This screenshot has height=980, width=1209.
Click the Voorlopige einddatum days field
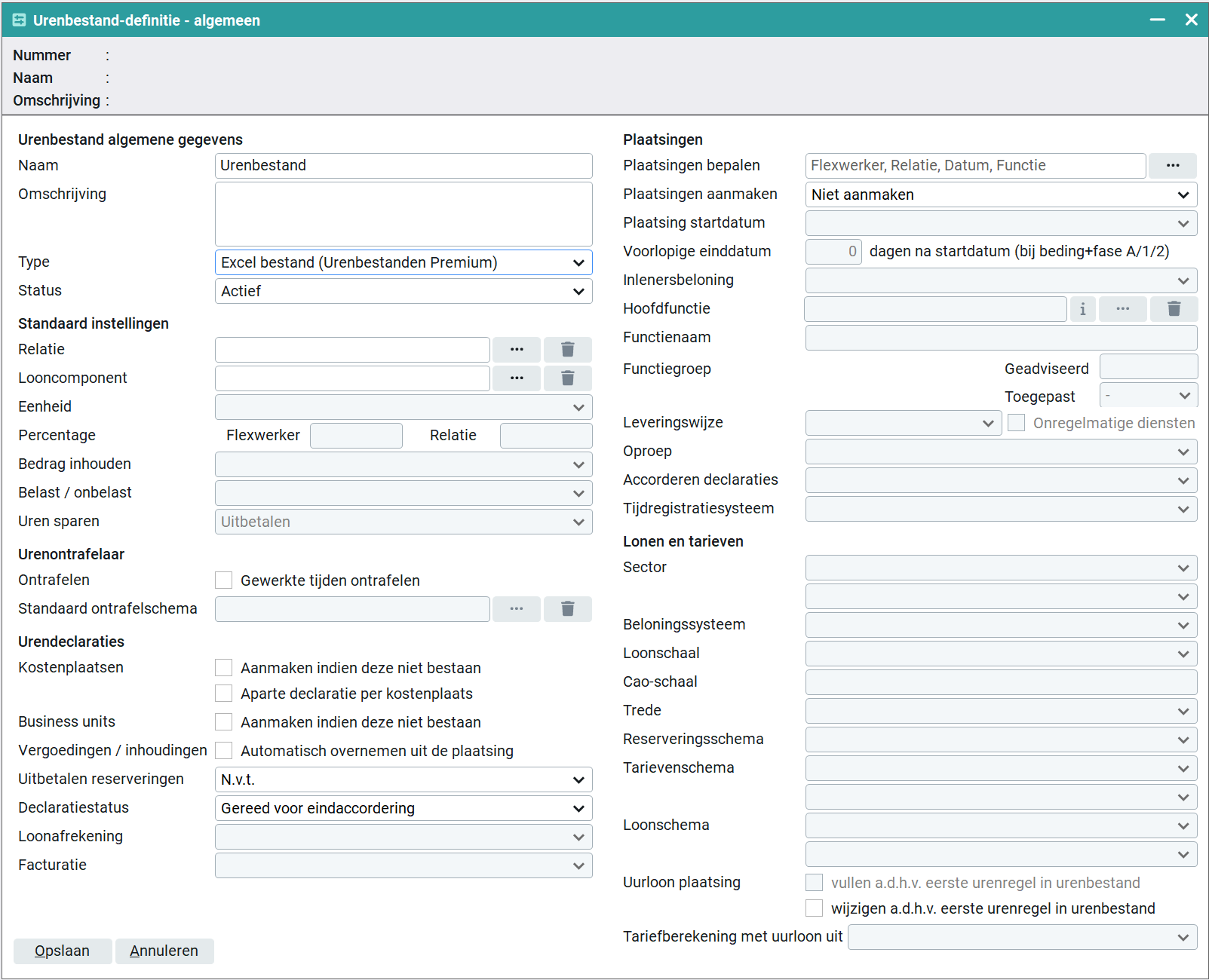[x=833, y=252]
